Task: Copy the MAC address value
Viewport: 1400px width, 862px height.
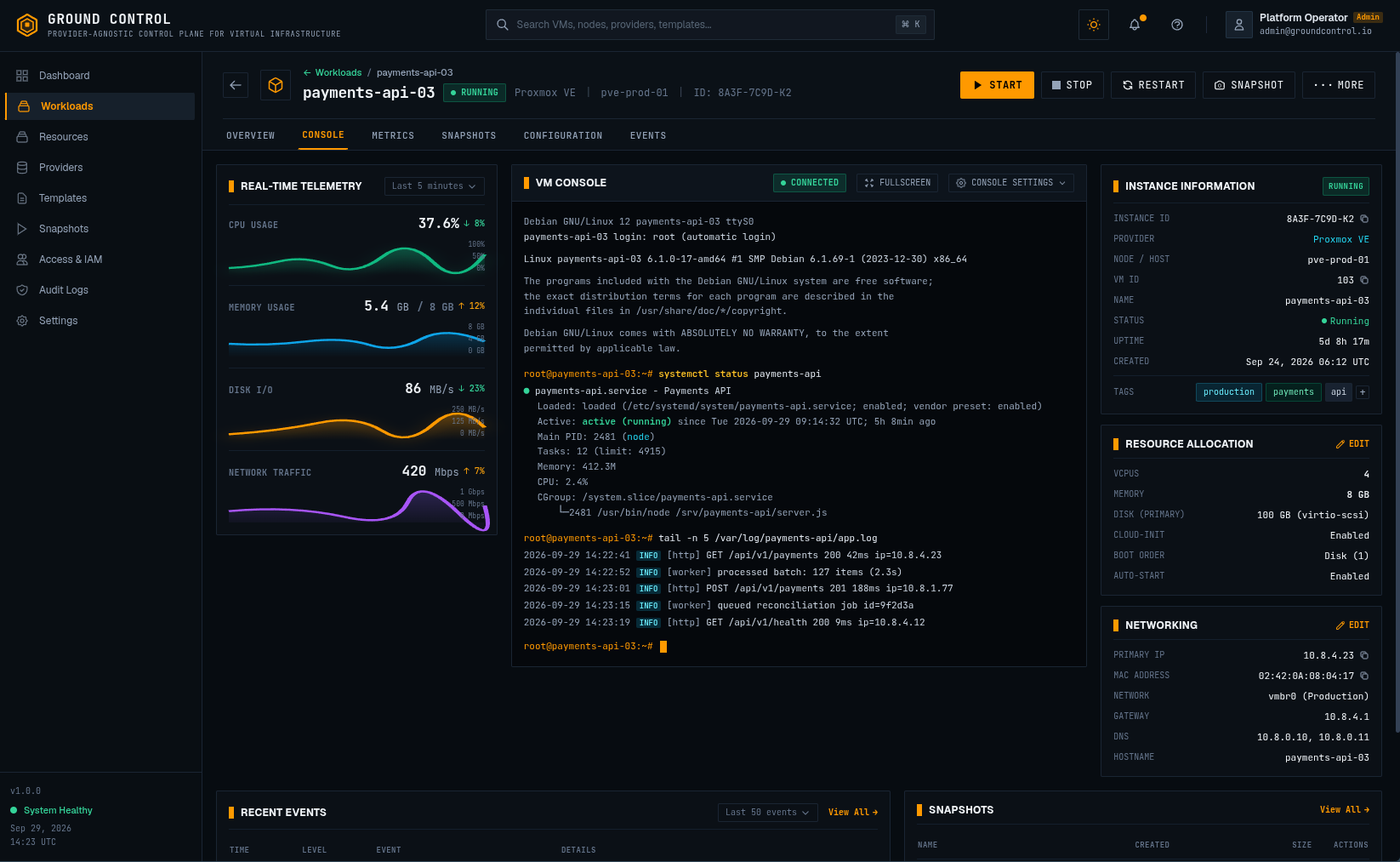Action: click(x=1364, y=676)
